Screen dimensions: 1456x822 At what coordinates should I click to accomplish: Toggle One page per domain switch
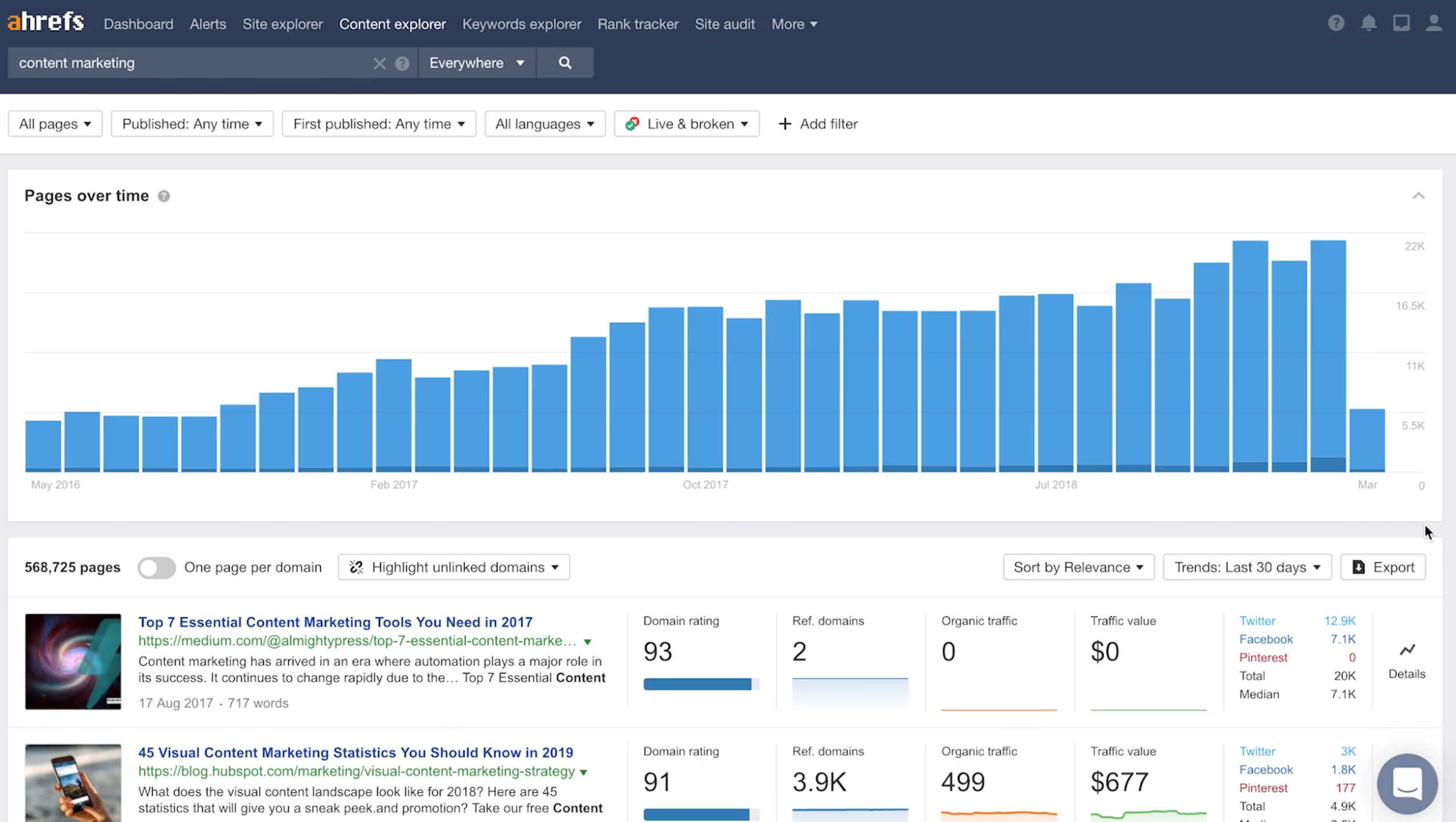(157, 567)
